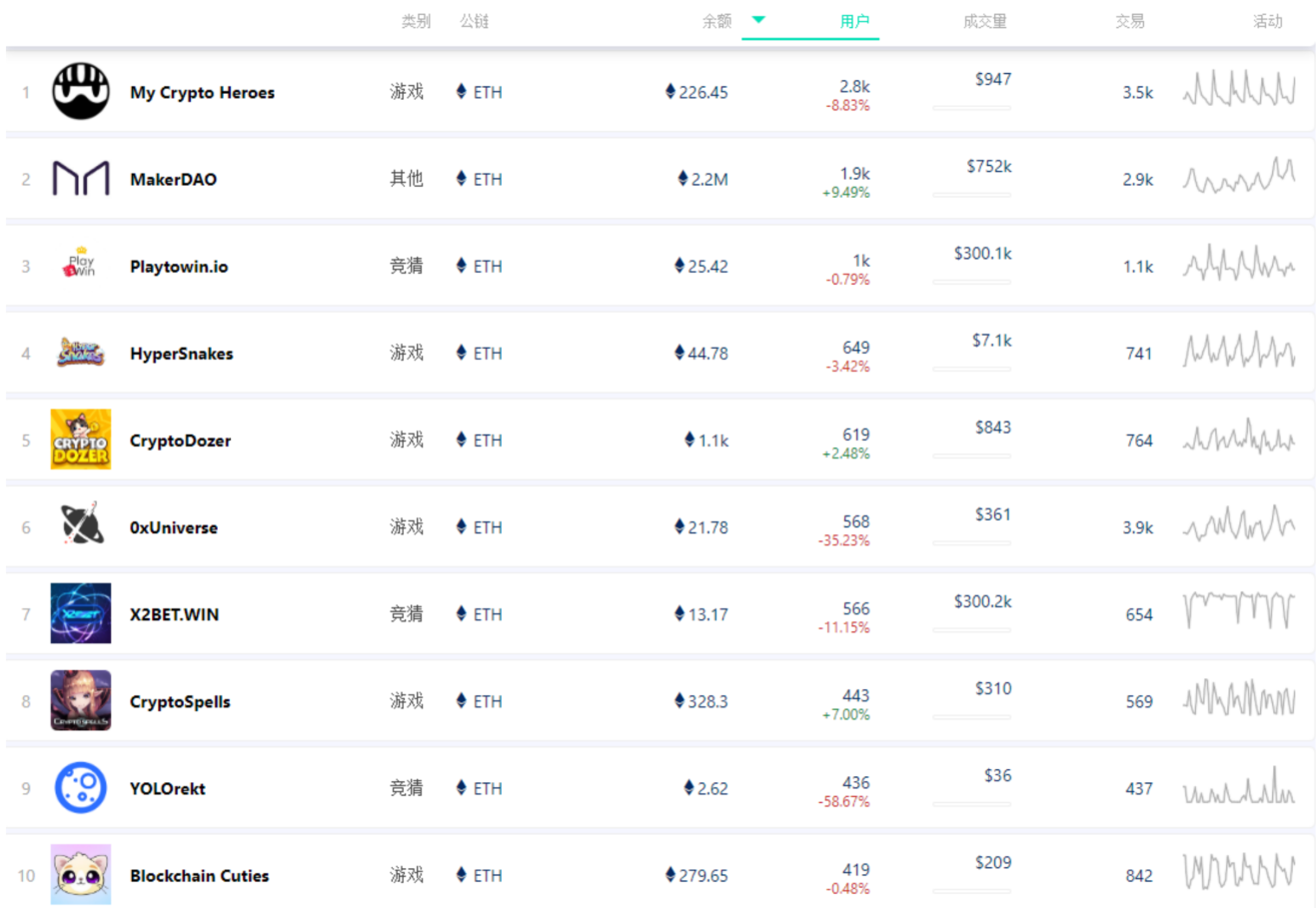Image resolution: width=1316 pixels, height=908 pixels.
Task: Click ETH chain icon in CryptoSpells row
Action: click(461, 700)
